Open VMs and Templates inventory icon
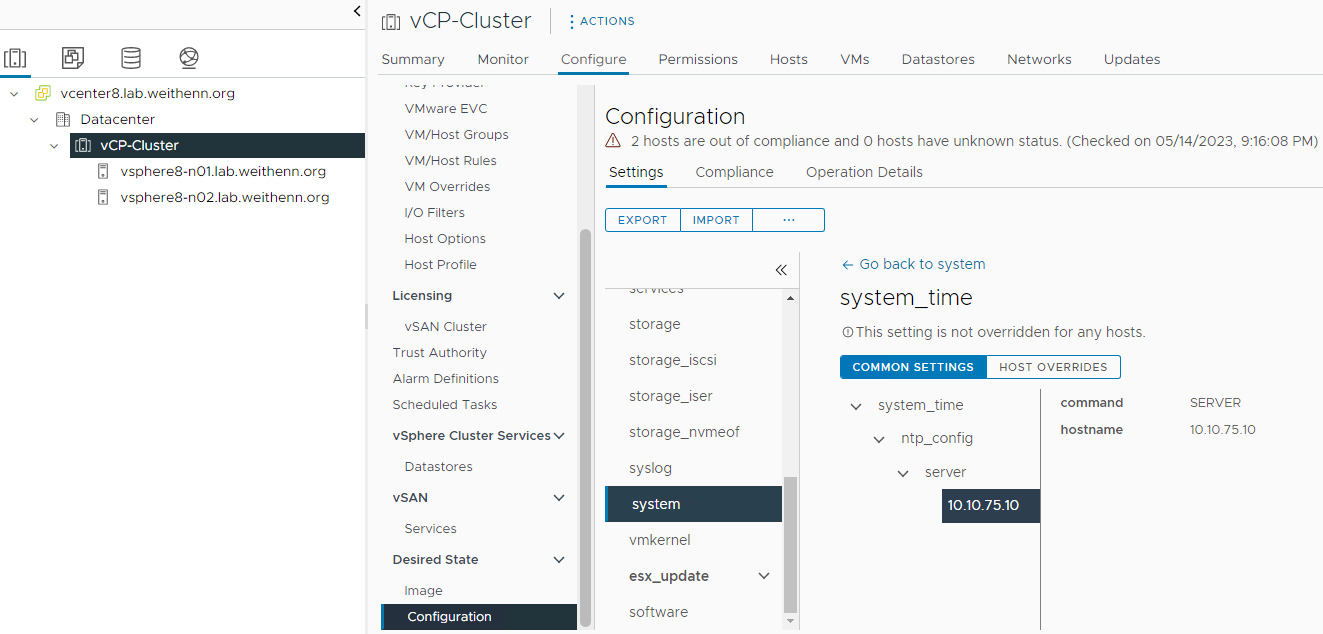Viewport: 1323px width, 634px height. [x=73, y=57]
